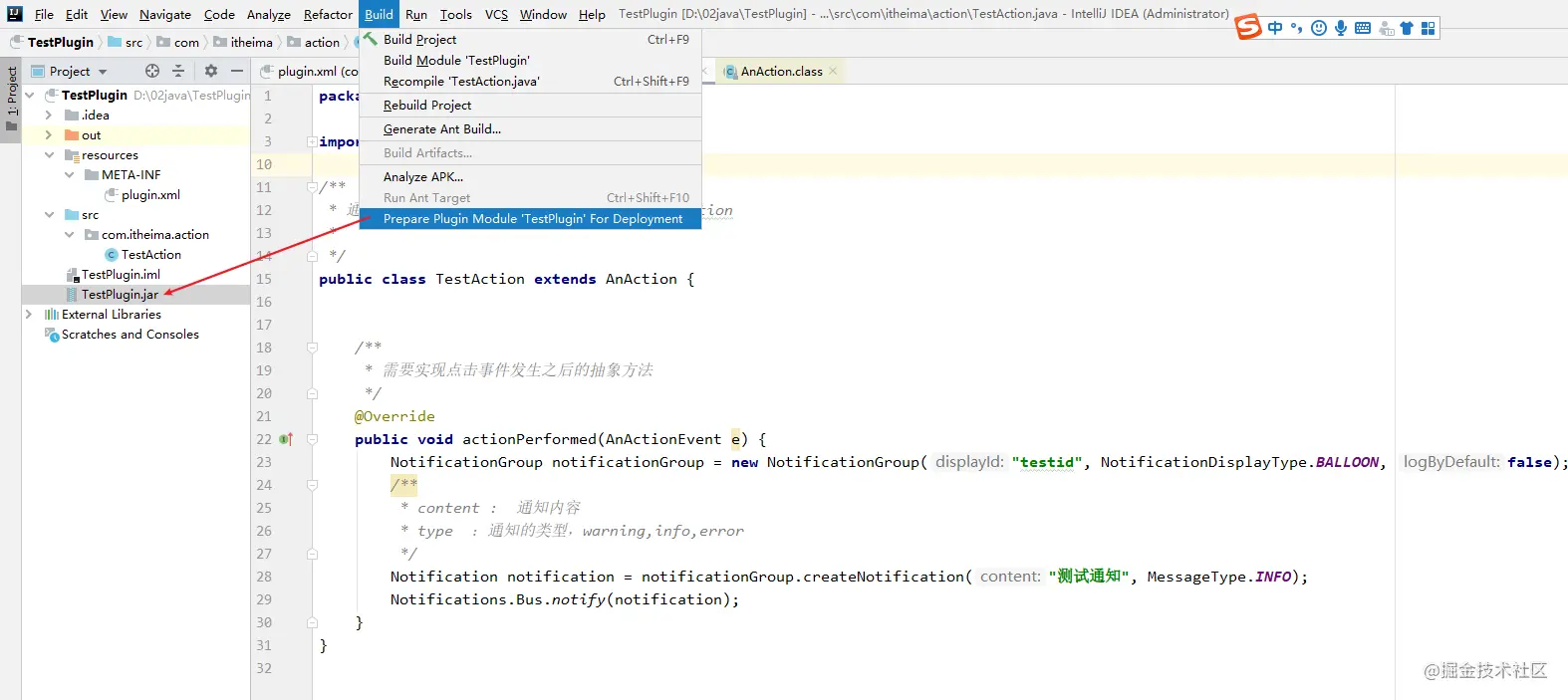
Task: Click the out folder icon
Action: point(72,135)
